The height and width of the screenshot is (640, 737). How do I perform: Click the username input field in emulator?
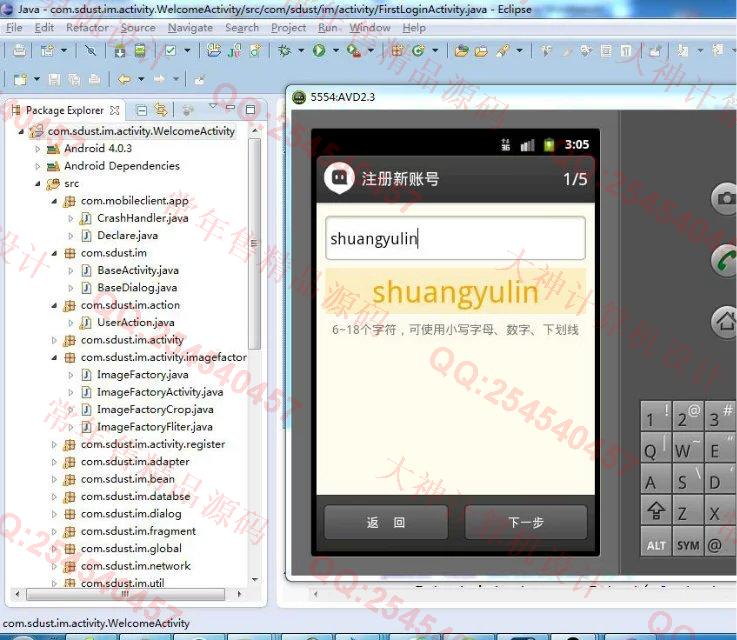tap(455, 238)
